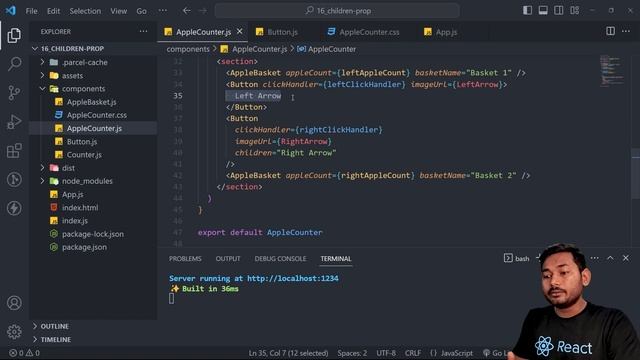640x360 pixels.
Task: Toggle the primary side bar layout icon
Action: (x=527, y=11)
